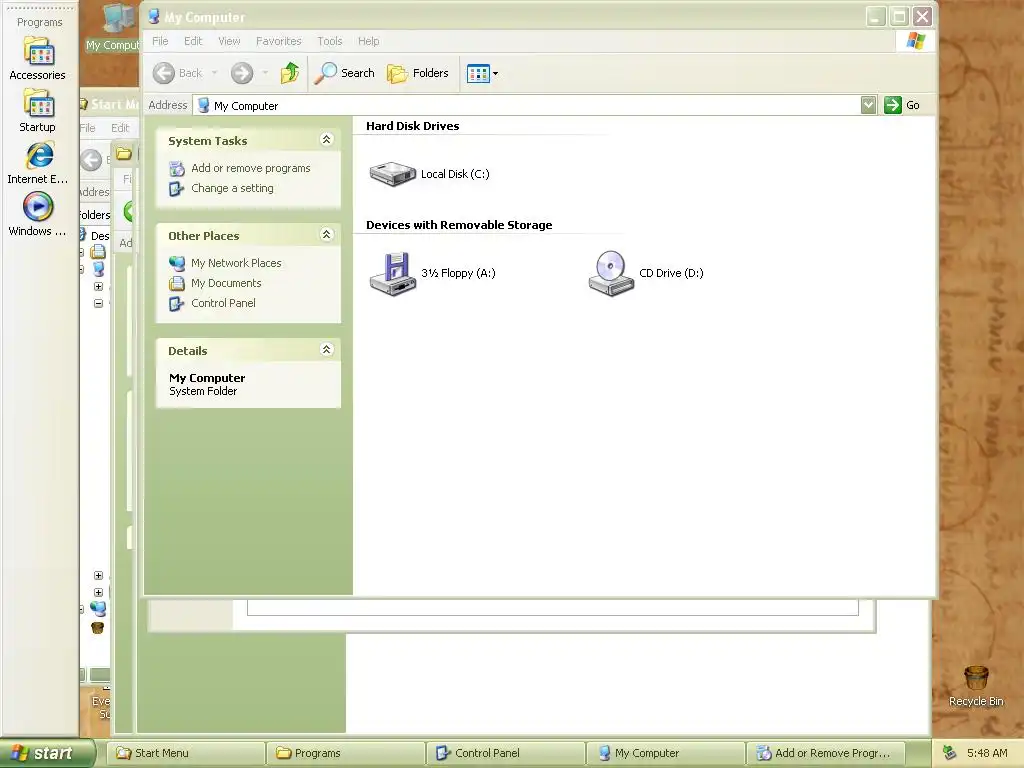
Task: Open the Help menu
Action: coord(368,41)
